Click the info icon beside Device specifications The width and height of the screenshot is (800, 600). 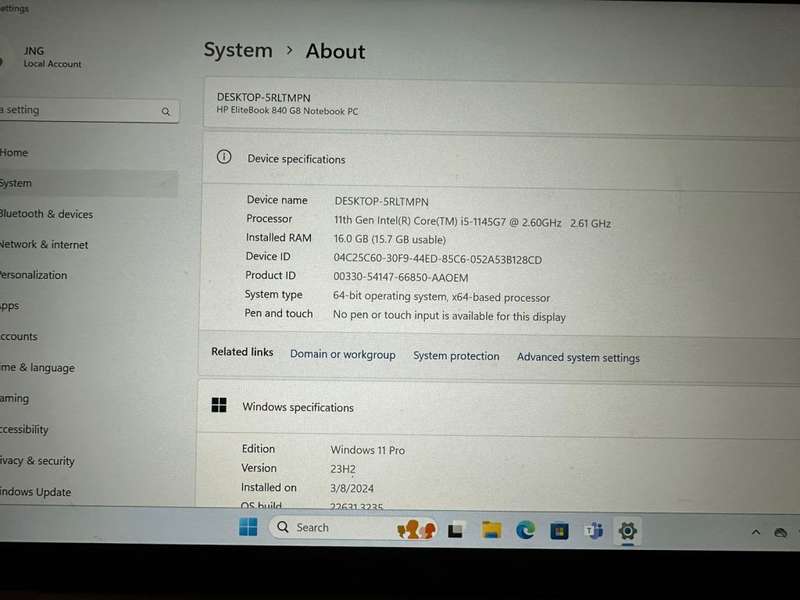point(223,157)
